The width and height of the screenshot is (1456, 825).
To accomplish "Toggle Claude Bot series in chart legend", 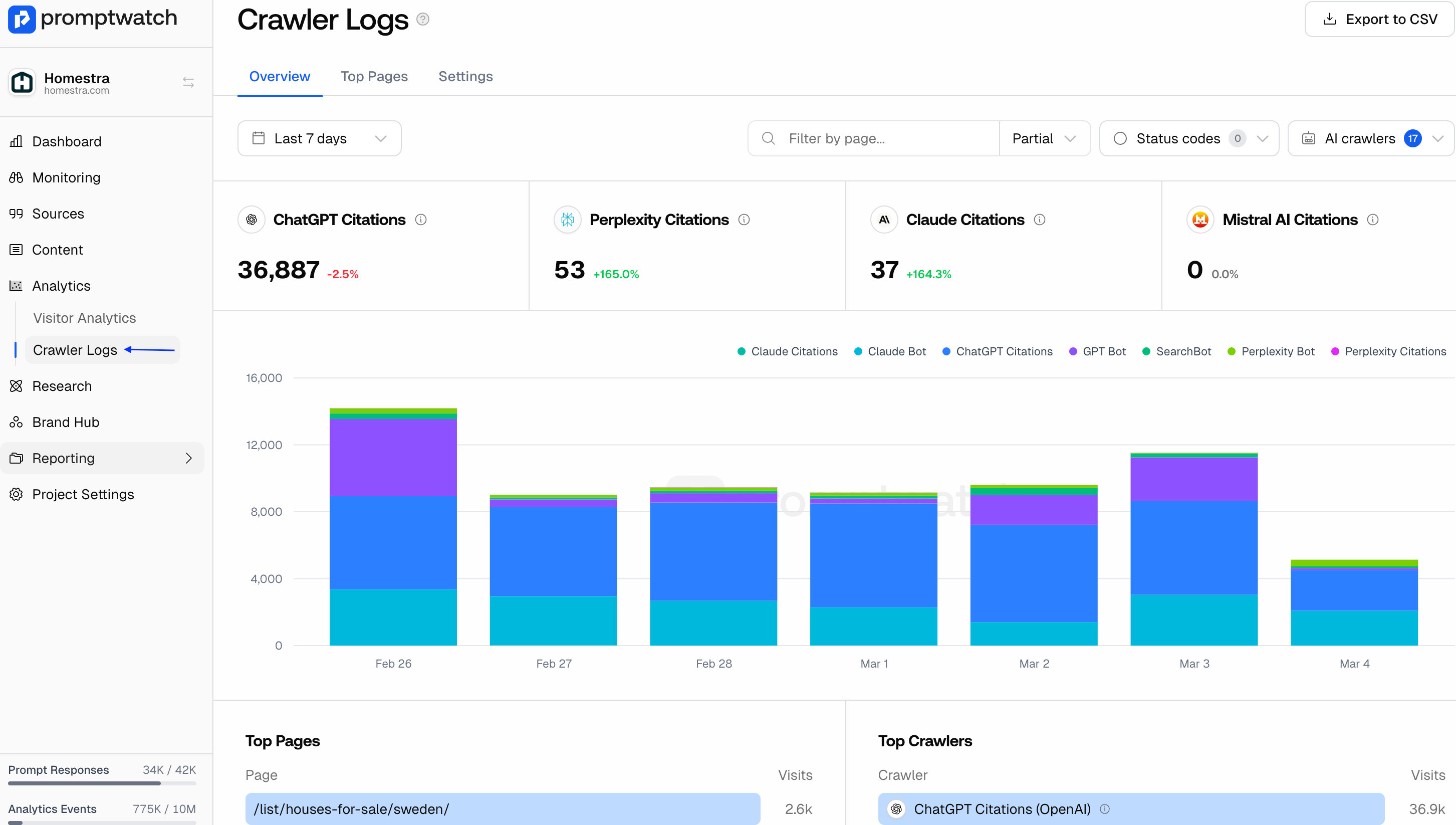I will click(890, 351).
